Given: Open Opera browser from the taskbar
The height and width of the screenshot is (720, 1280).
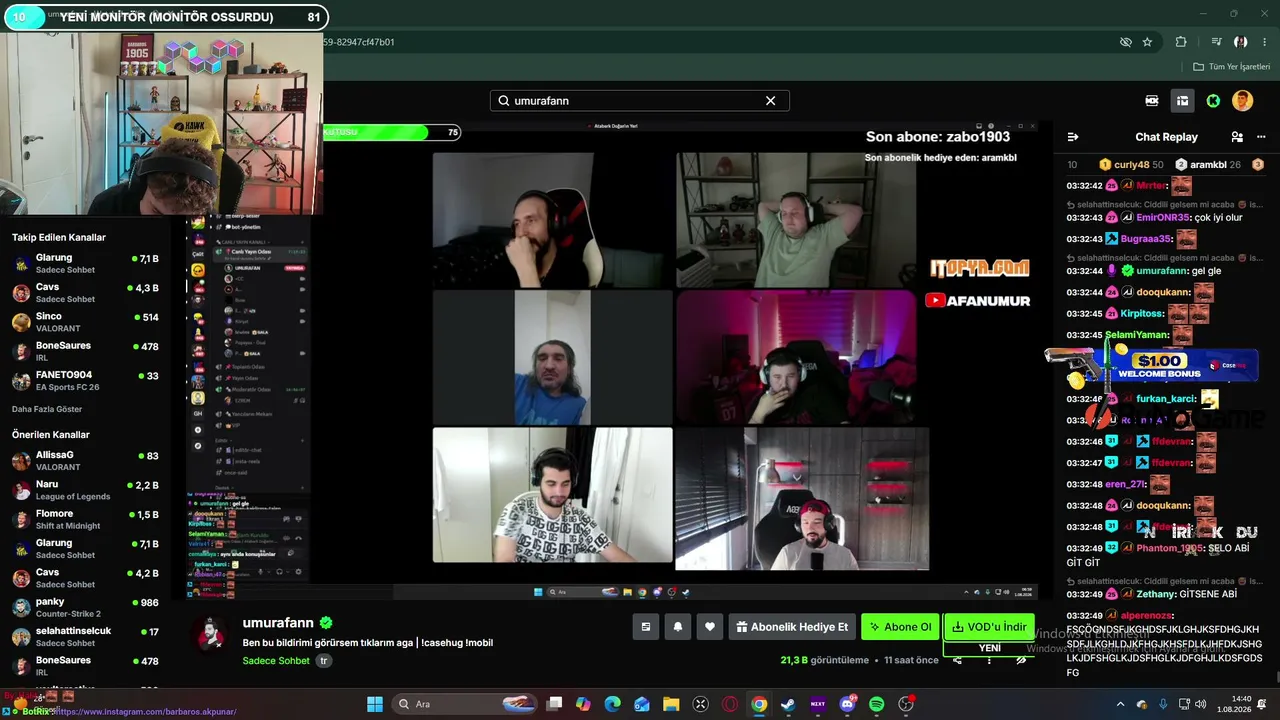Looking at the screenshot, I should point(730,704).
